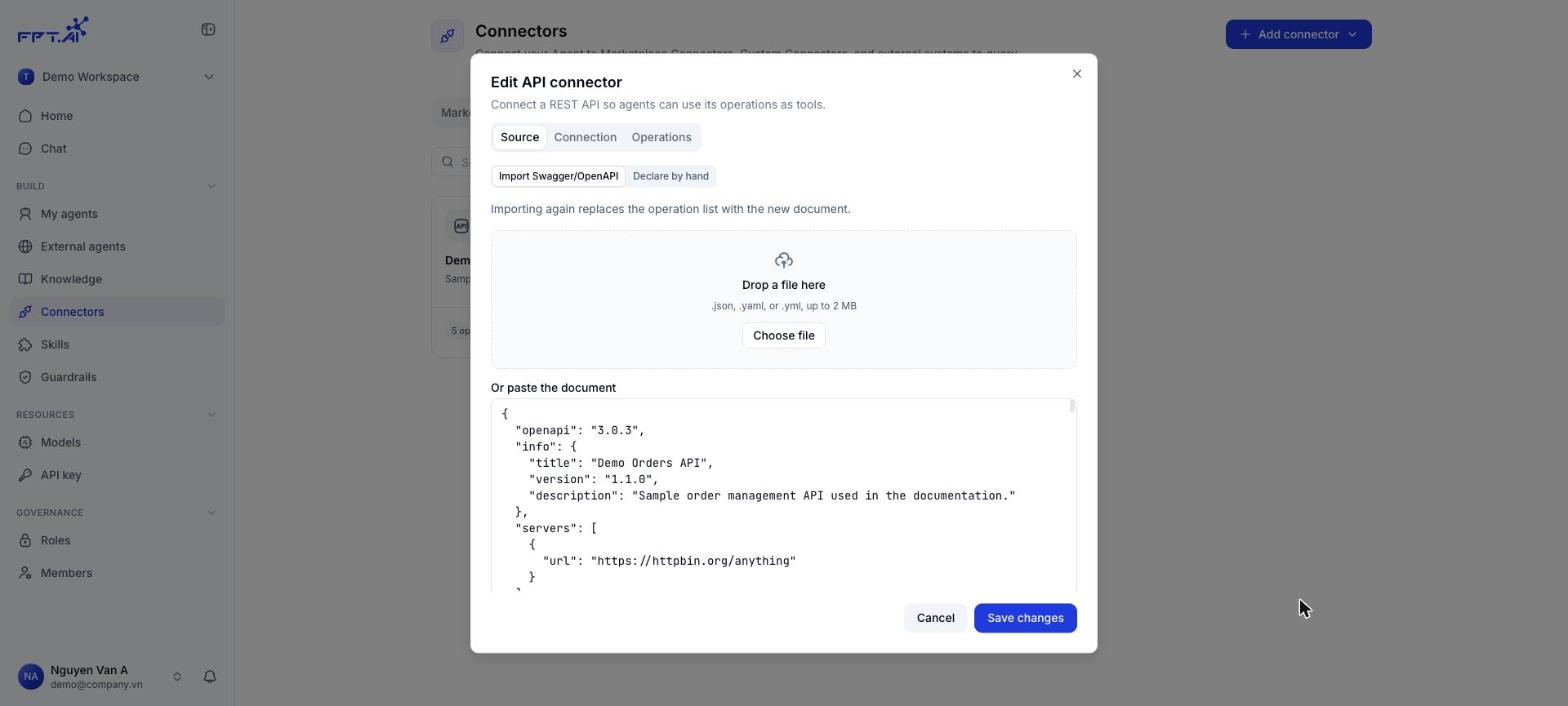Collapse the GOVERNANCE section
The image size is (1568, 706).
tap(211, 513)
